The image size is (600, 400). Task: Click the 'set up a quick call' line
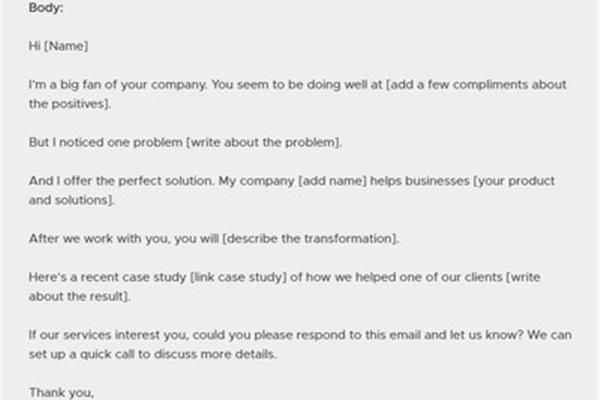[x=152, y=354]
